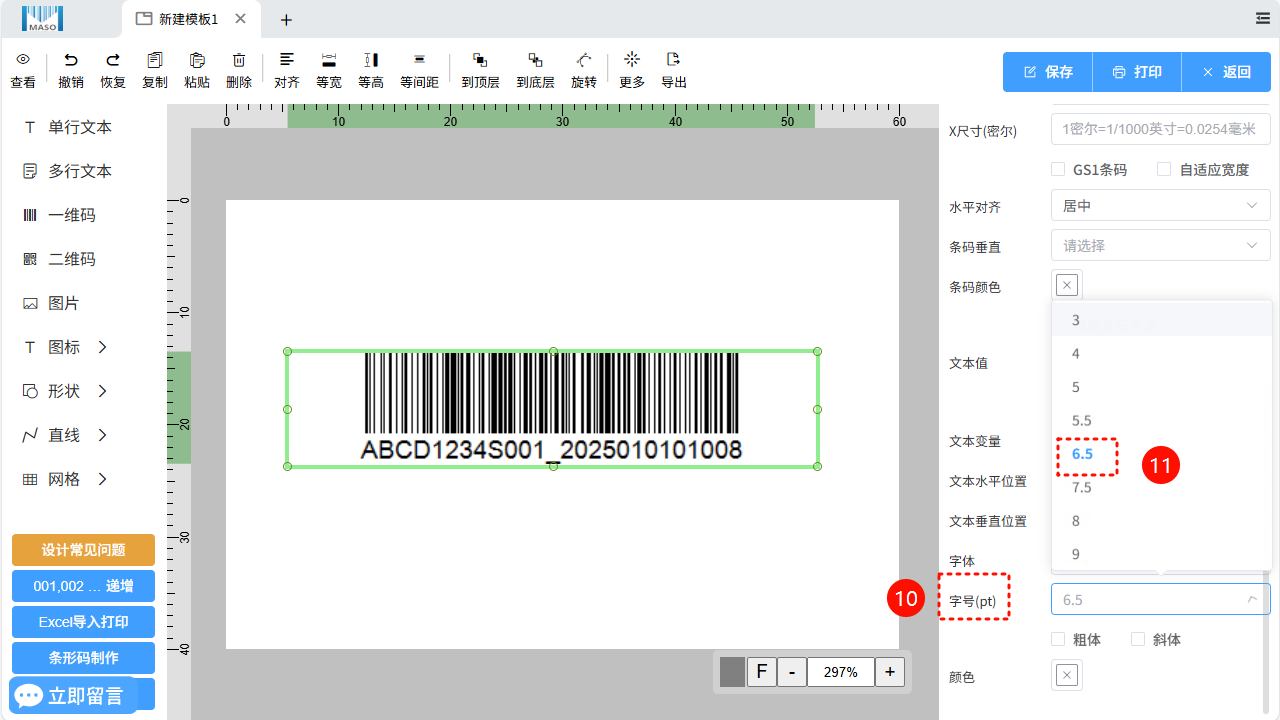Select font size 6.5 from list
This screenshot has height=720, width=1280.
1162,454
